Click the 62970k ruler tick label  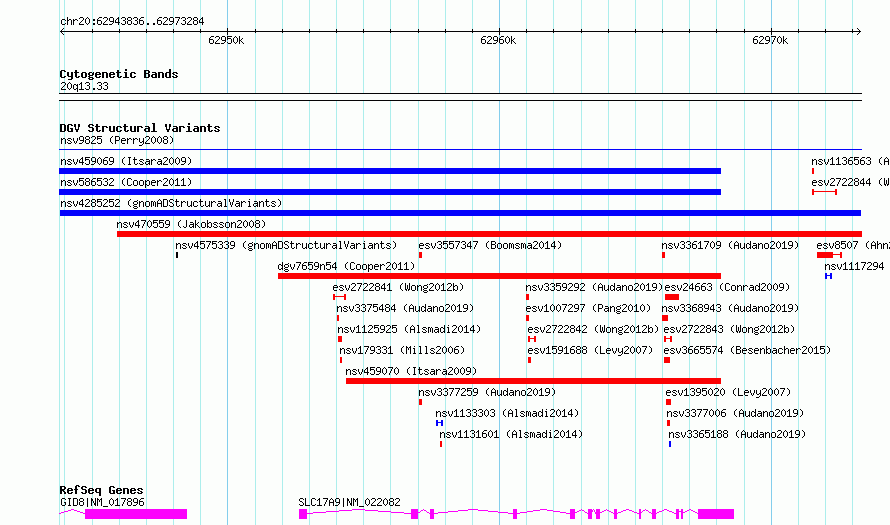(770, 40)
